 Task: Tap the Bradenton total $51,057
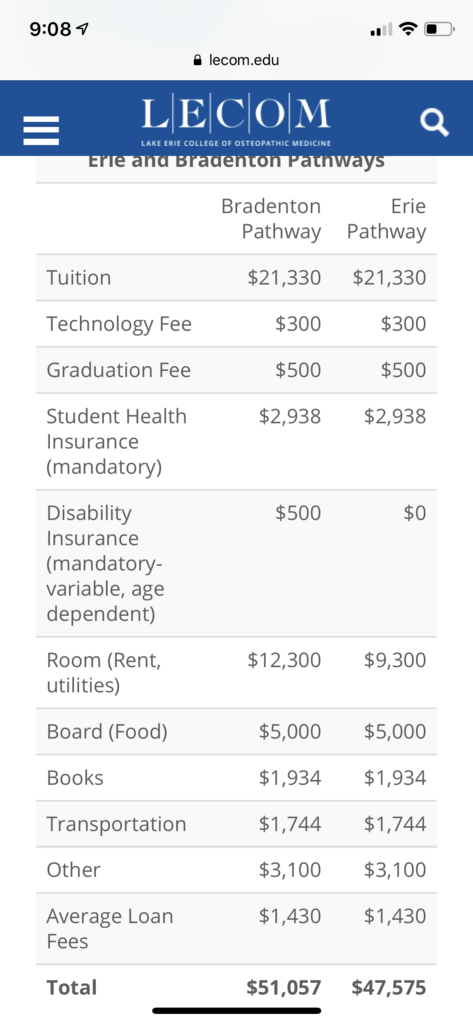tap(284, 987)
